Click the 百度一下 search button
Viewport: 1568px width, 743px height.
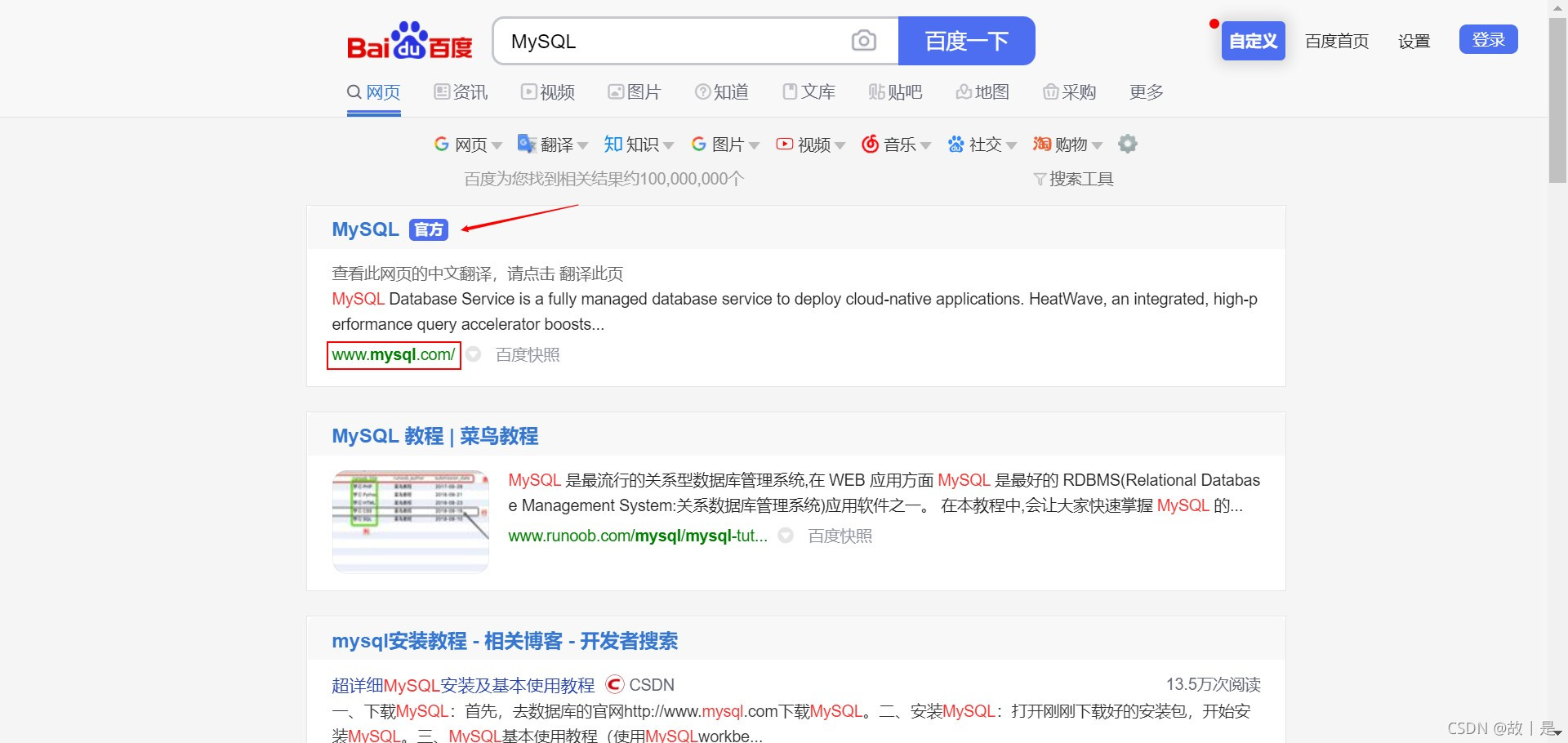pos(967,41)
